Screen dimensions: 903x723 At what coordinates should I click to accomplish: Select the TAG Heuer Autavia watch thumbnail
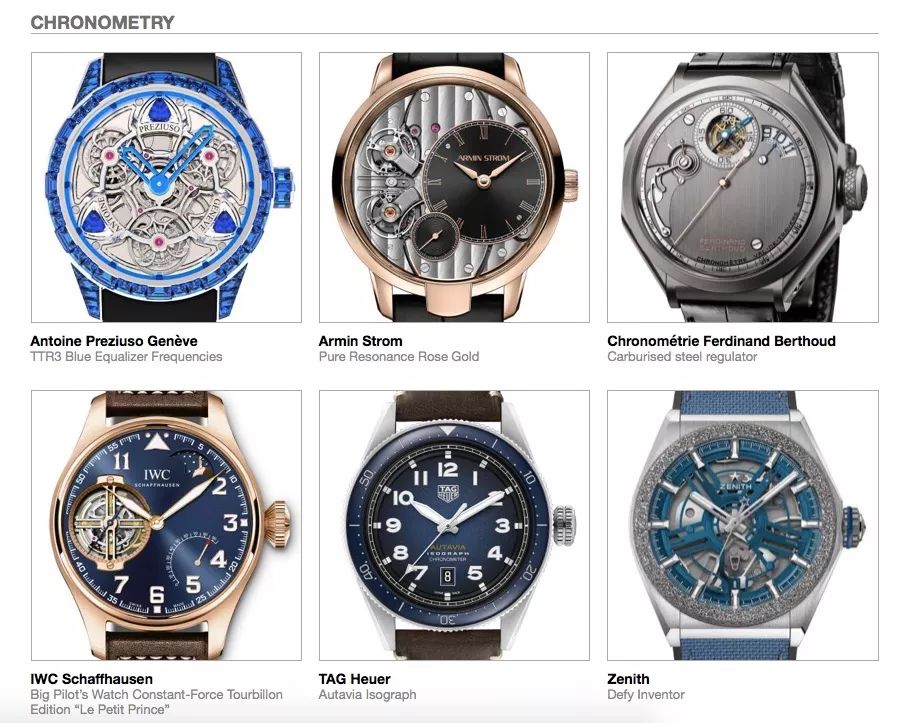tap(454, 525)
